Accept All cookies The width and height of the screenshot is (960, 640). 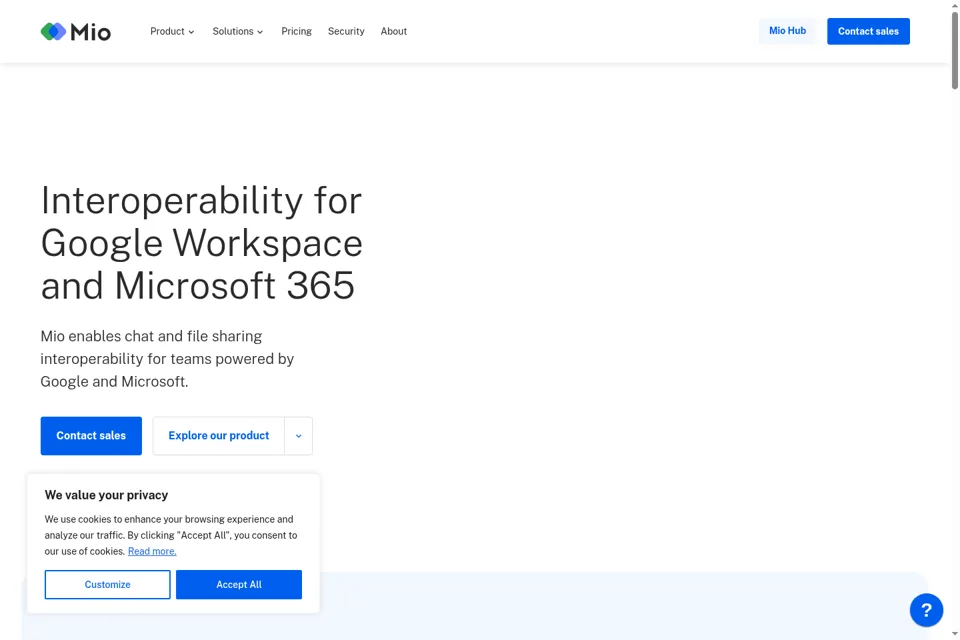pos(239,584)
